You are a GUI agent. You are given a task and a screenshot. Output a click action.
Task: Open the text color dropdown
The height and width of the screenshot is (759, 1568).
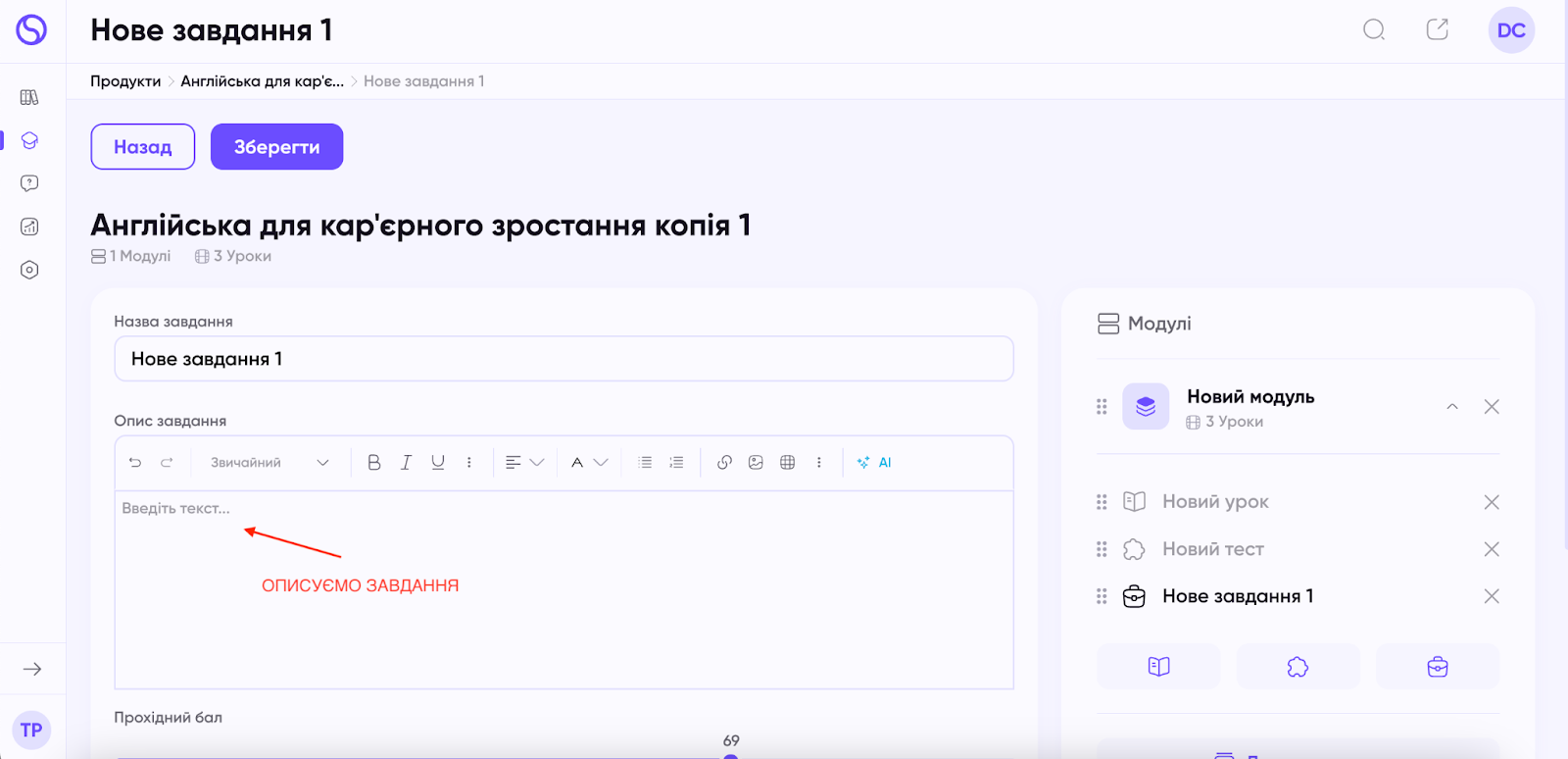[590, 463]
